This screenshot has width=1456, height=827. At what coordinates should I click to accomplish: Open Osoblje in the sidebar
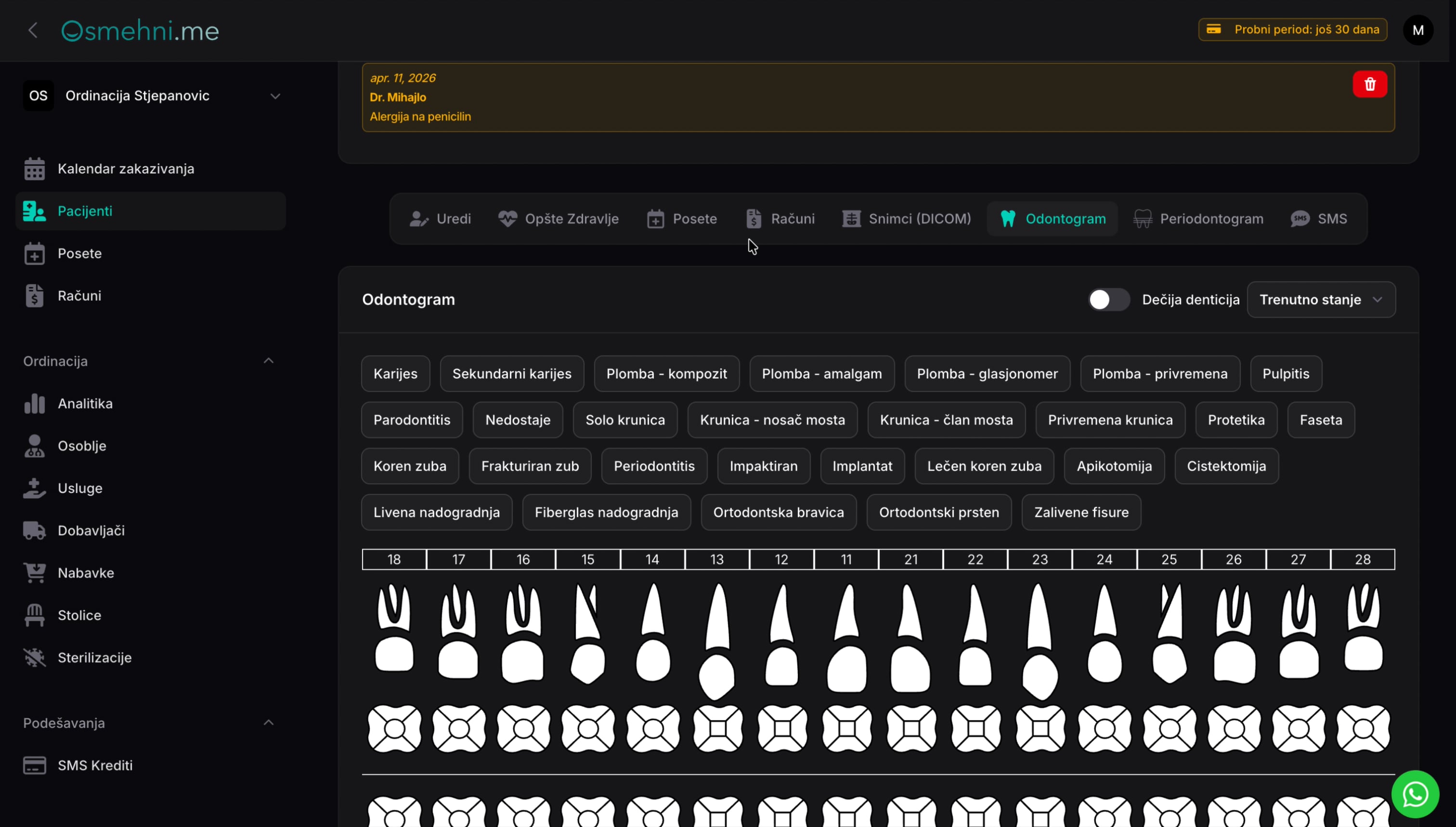click(151, 446)
